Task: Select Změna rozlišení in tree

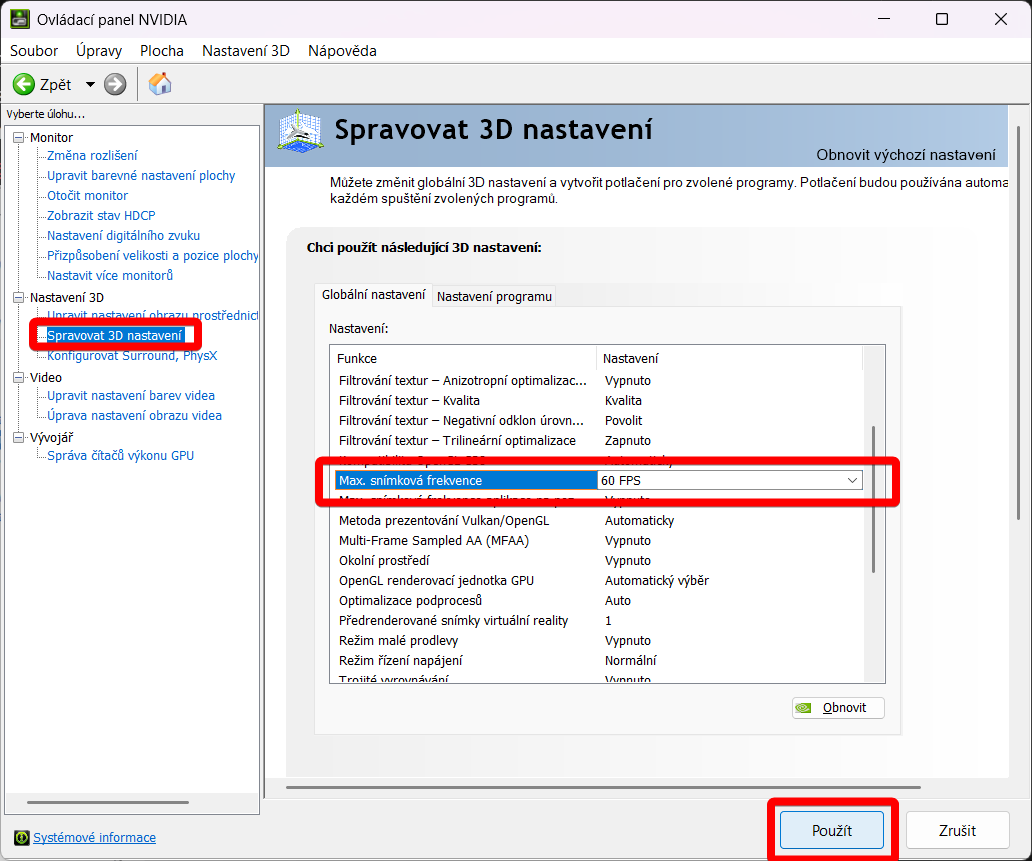Action: tap(92, 155)
